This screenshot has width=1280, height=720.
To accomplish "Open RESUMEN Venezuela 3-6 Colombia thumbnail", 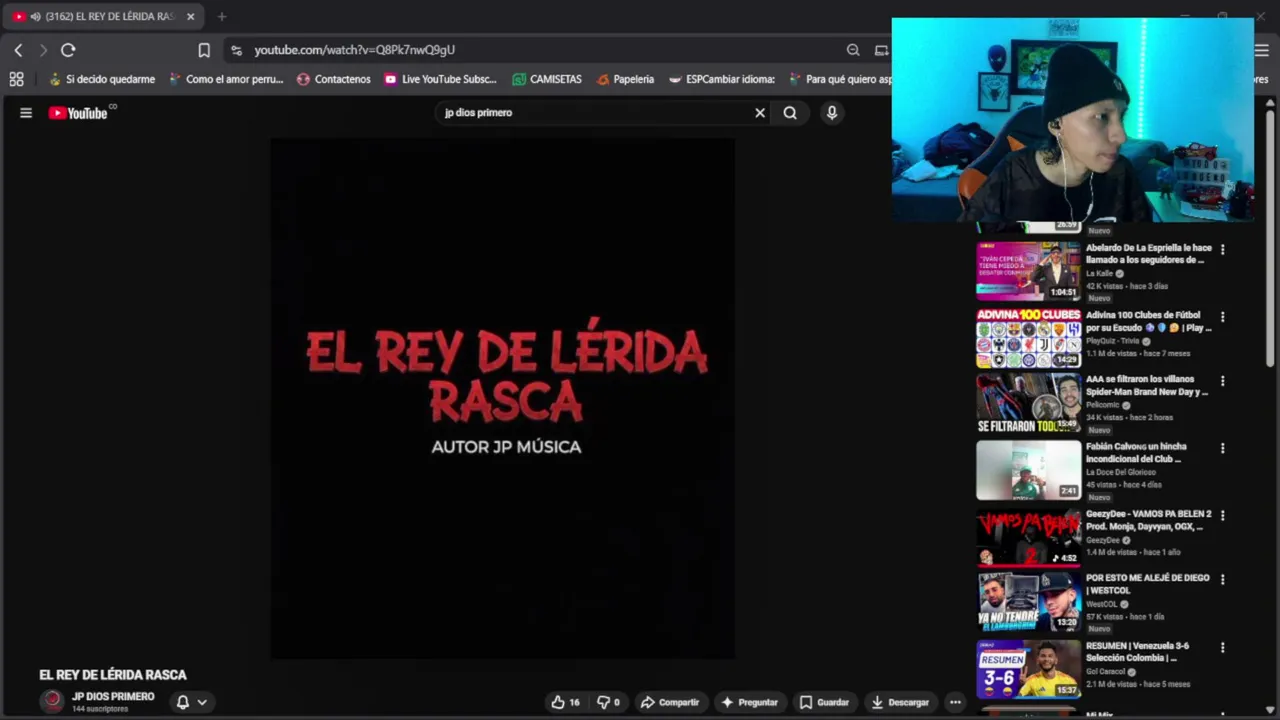I will click(1028, 669).
